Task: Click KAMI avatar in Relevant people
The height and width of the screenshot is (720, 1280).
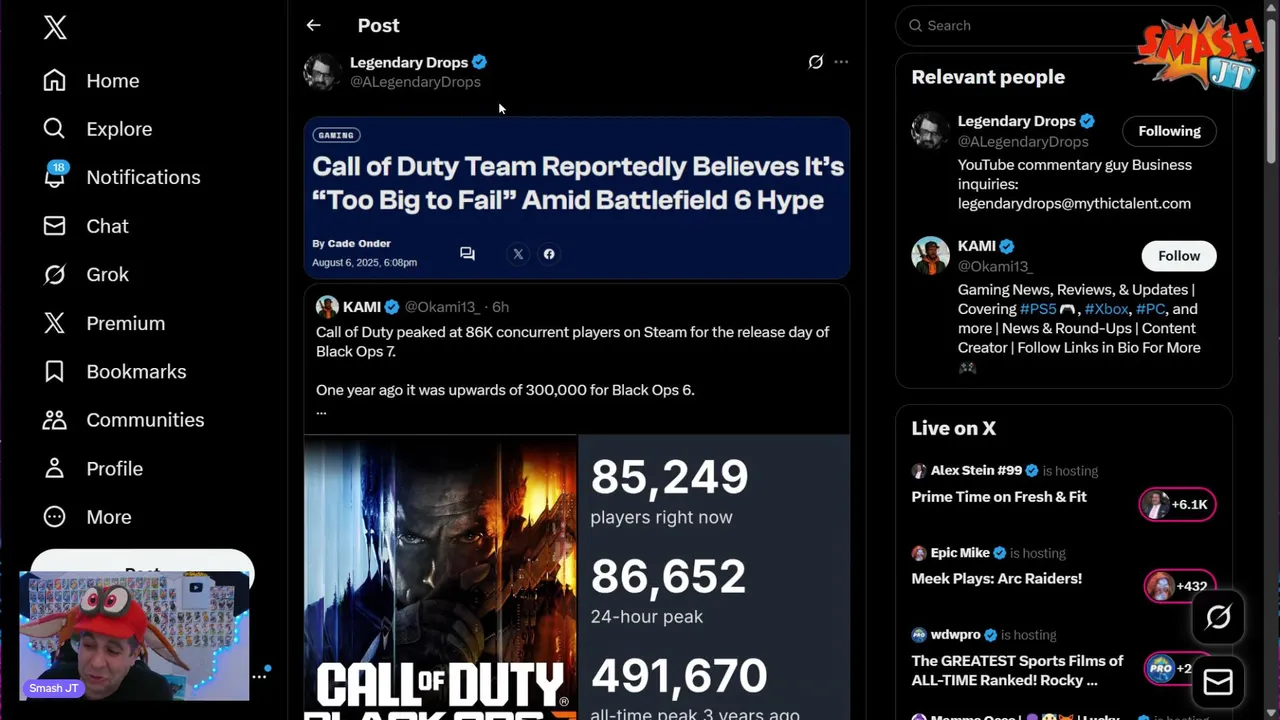Action: 930,256
